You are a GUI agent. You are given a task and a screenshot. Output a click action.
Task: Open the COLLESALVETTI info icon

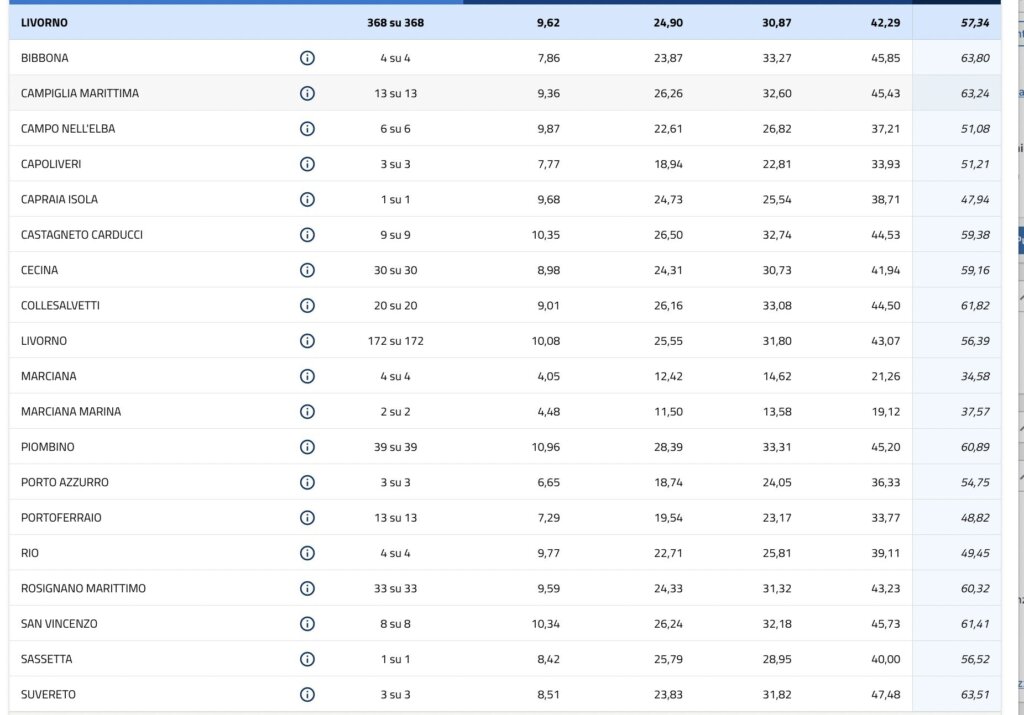[x=307, y=305]
